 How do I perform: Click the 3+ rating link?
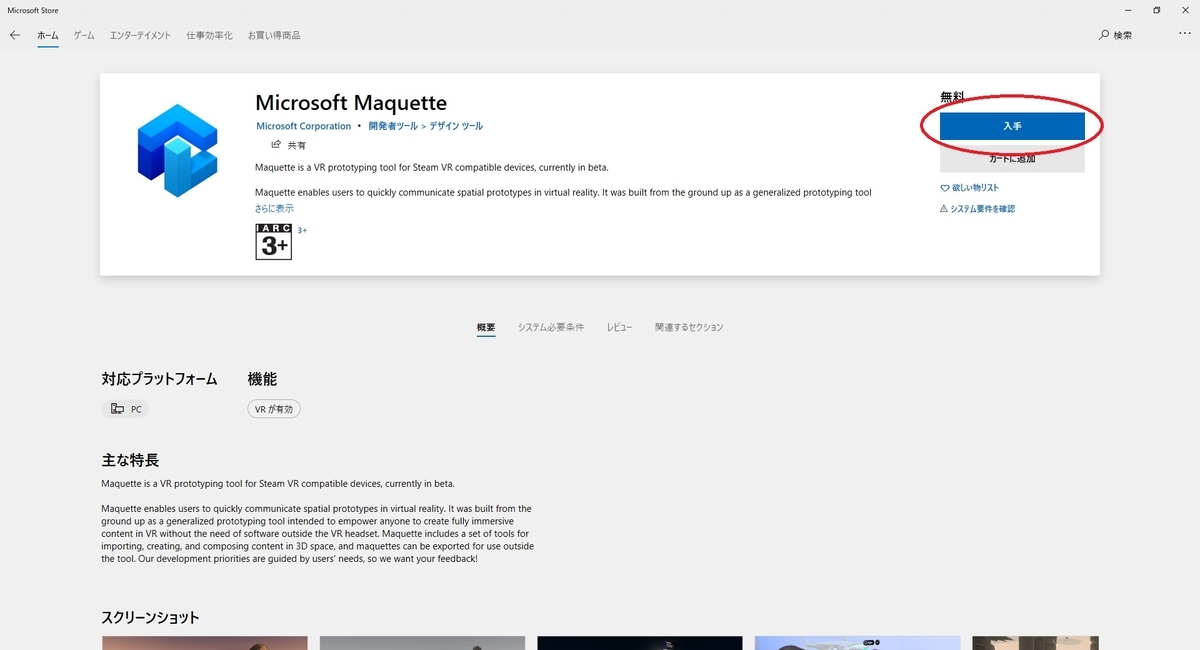click(302, 230)
